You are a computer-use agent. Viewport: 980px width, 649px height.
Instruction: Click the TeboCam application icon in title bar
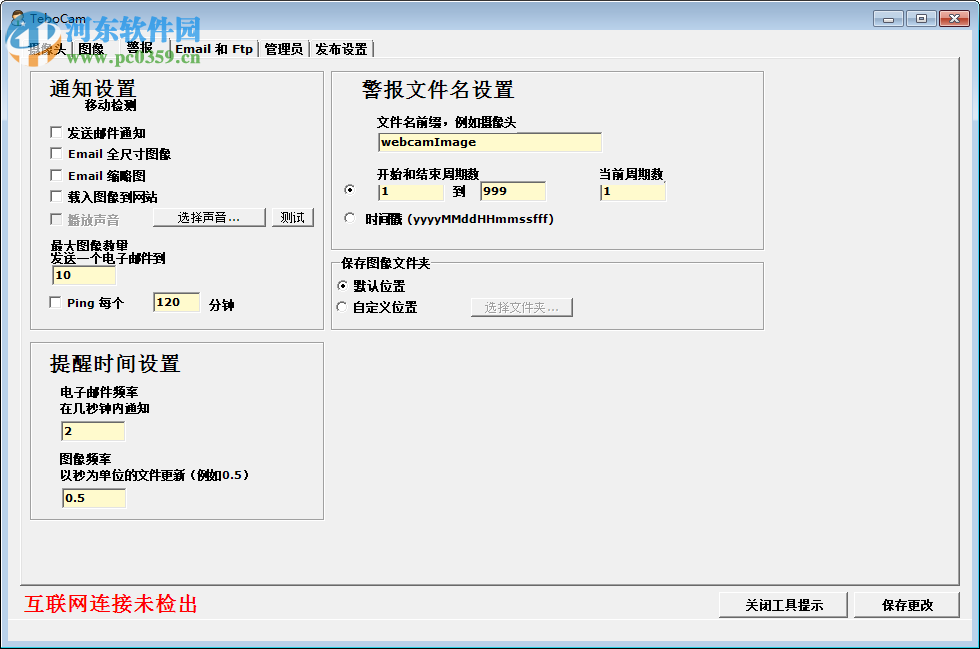tap(17, 17)
